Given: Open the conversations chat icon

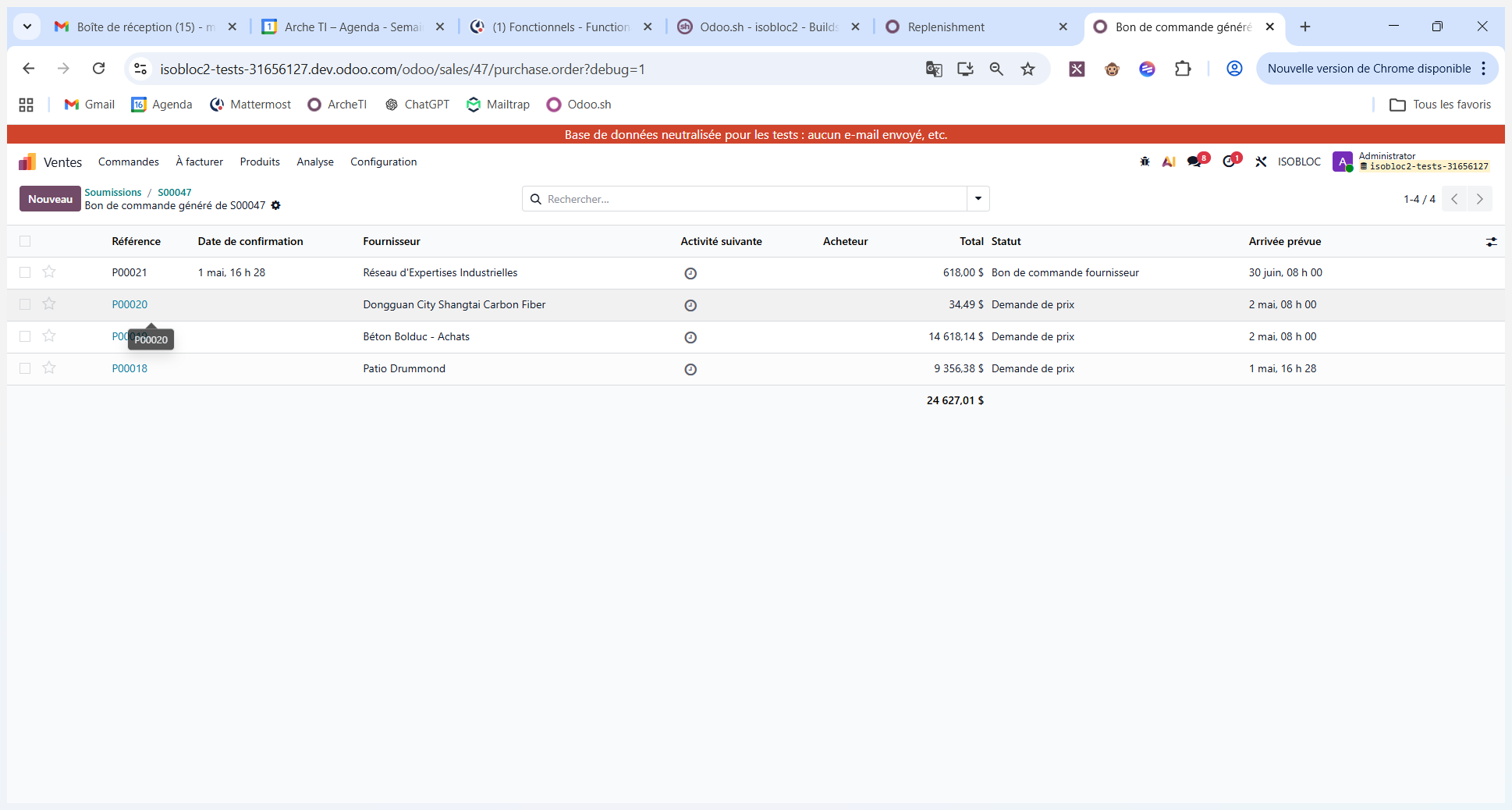Looking at the screenshot, I should point(1196,162).
